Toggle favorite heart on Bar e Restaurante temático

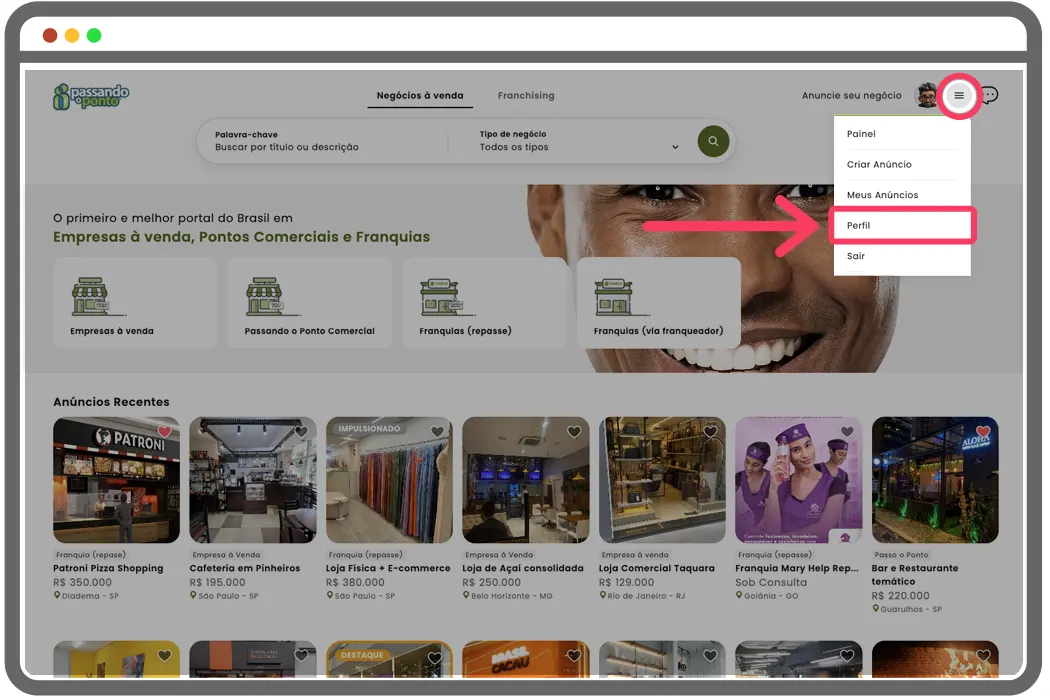(x=983, y=432)
